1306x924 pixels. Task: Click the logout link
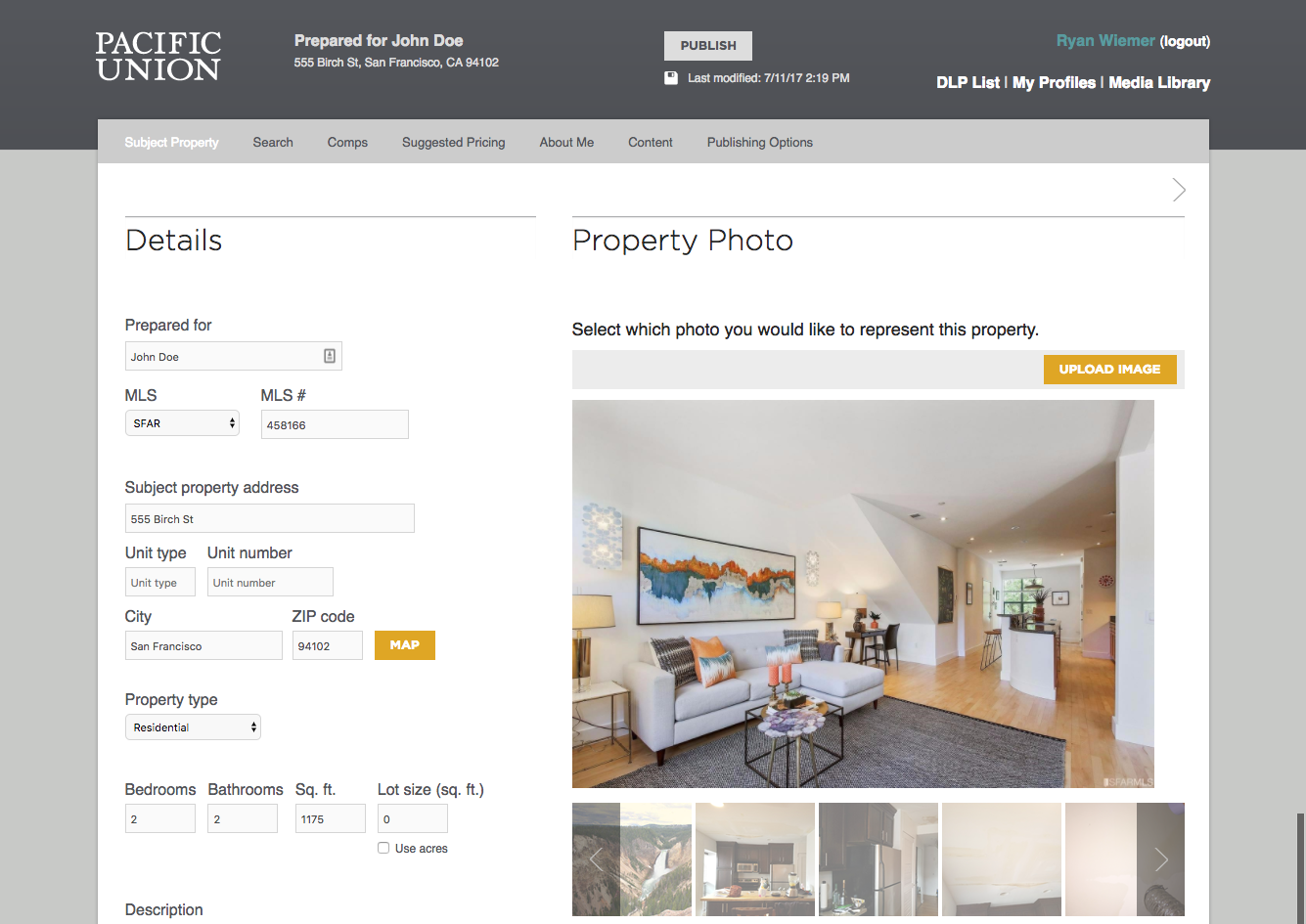click(1185, 41)
